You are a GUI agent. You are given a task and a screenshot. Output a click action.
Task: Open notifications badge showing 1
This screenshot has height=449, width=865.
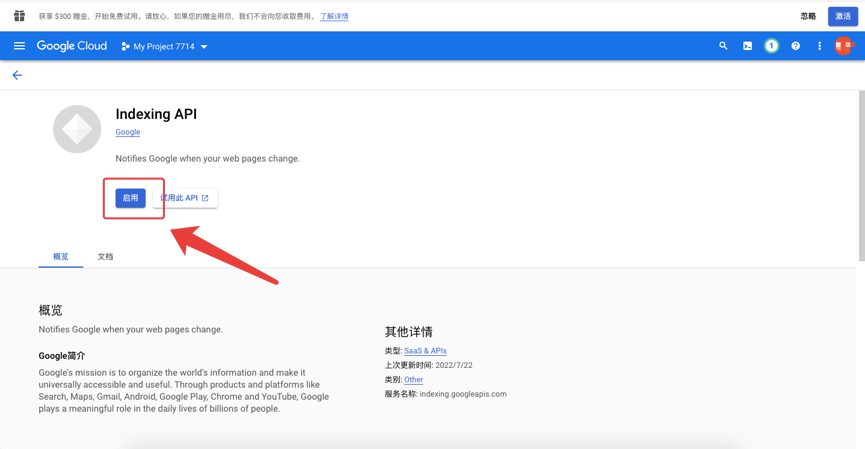[x=771, y=46]
